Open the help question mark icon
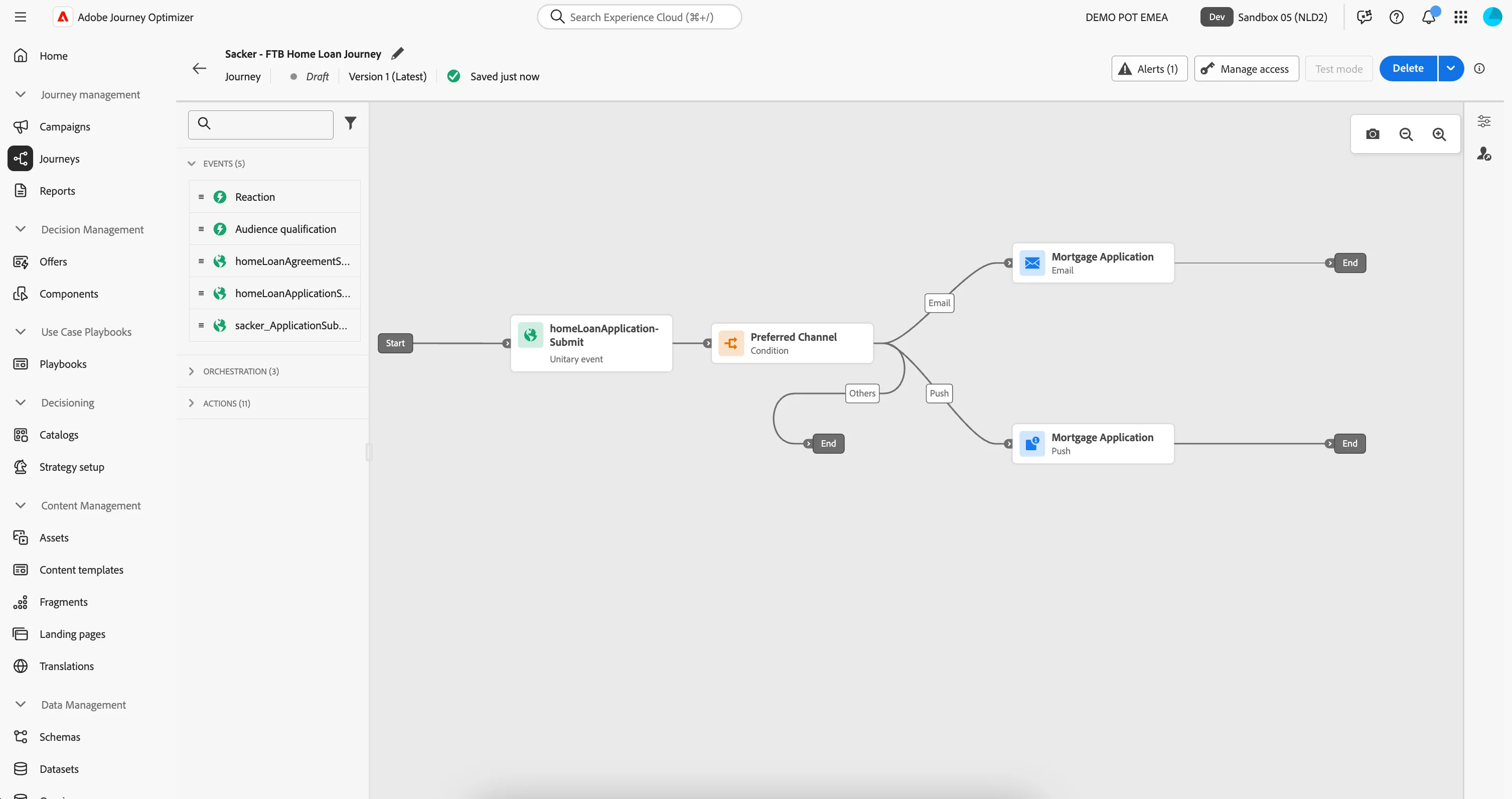Viewport: 1512px width, 799px height. click(x=1397, y=17)
